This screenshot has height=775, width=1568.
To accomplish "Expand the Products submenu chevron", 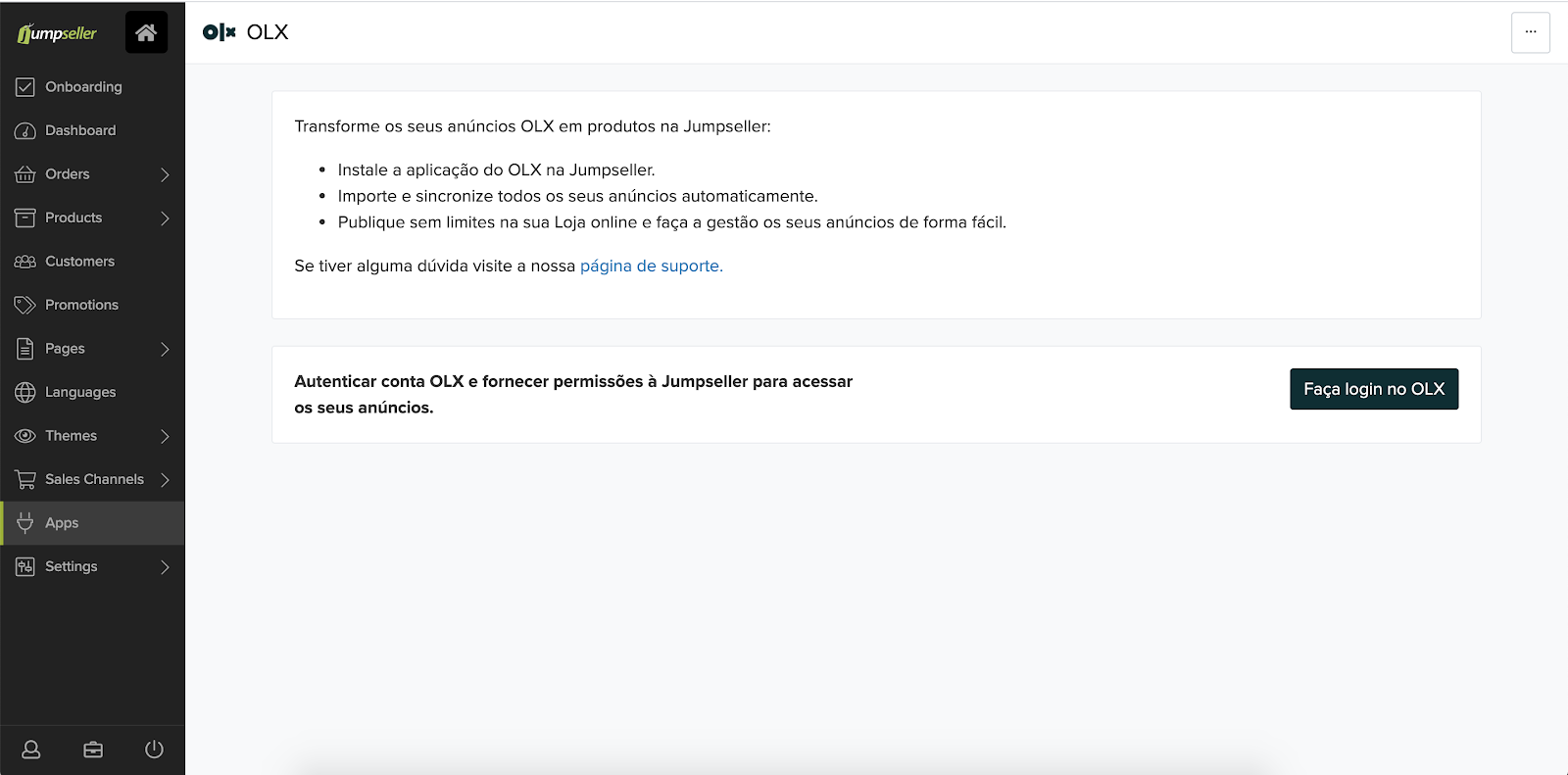I will [165, 218].
